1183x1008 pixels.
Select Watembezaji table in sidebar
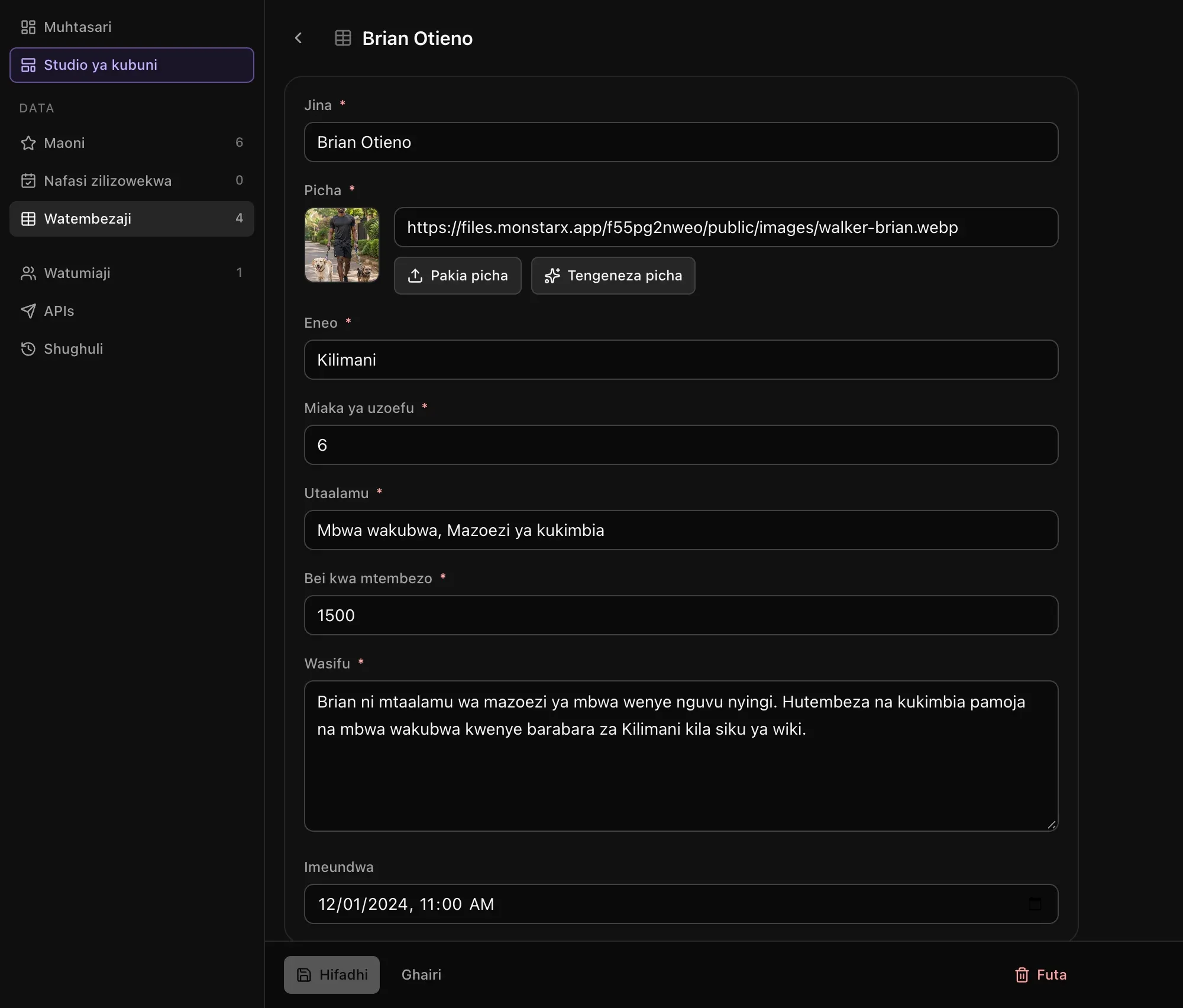coord(131,218)
